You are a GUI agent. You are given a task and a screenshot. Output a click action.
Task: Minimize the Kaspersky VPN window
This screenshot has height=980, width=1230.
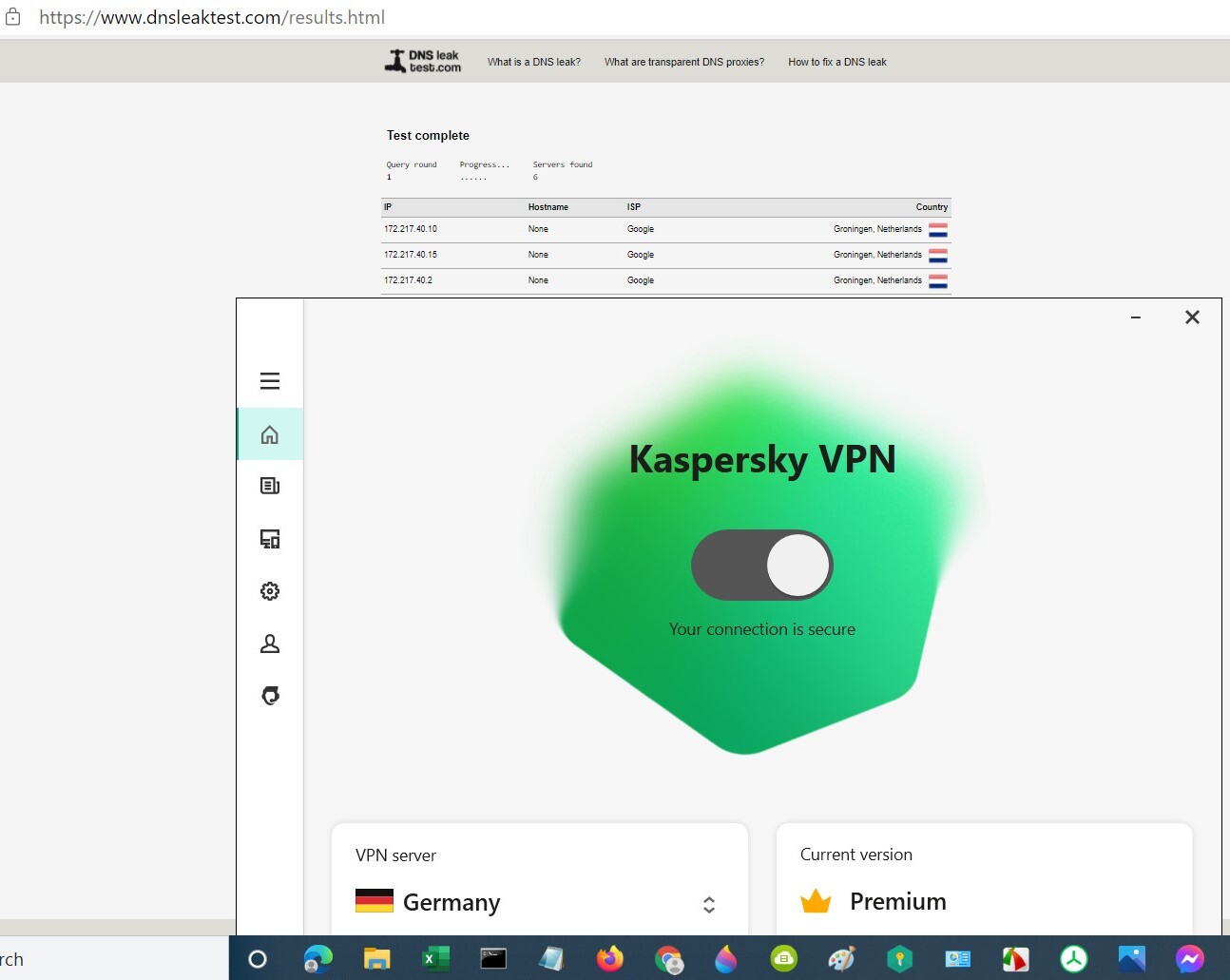pyautogui.click(x=1135, y=317)
